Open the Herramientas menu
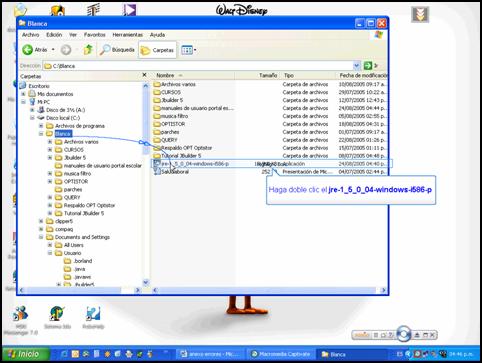482x363 pixels. click(127, 35)
